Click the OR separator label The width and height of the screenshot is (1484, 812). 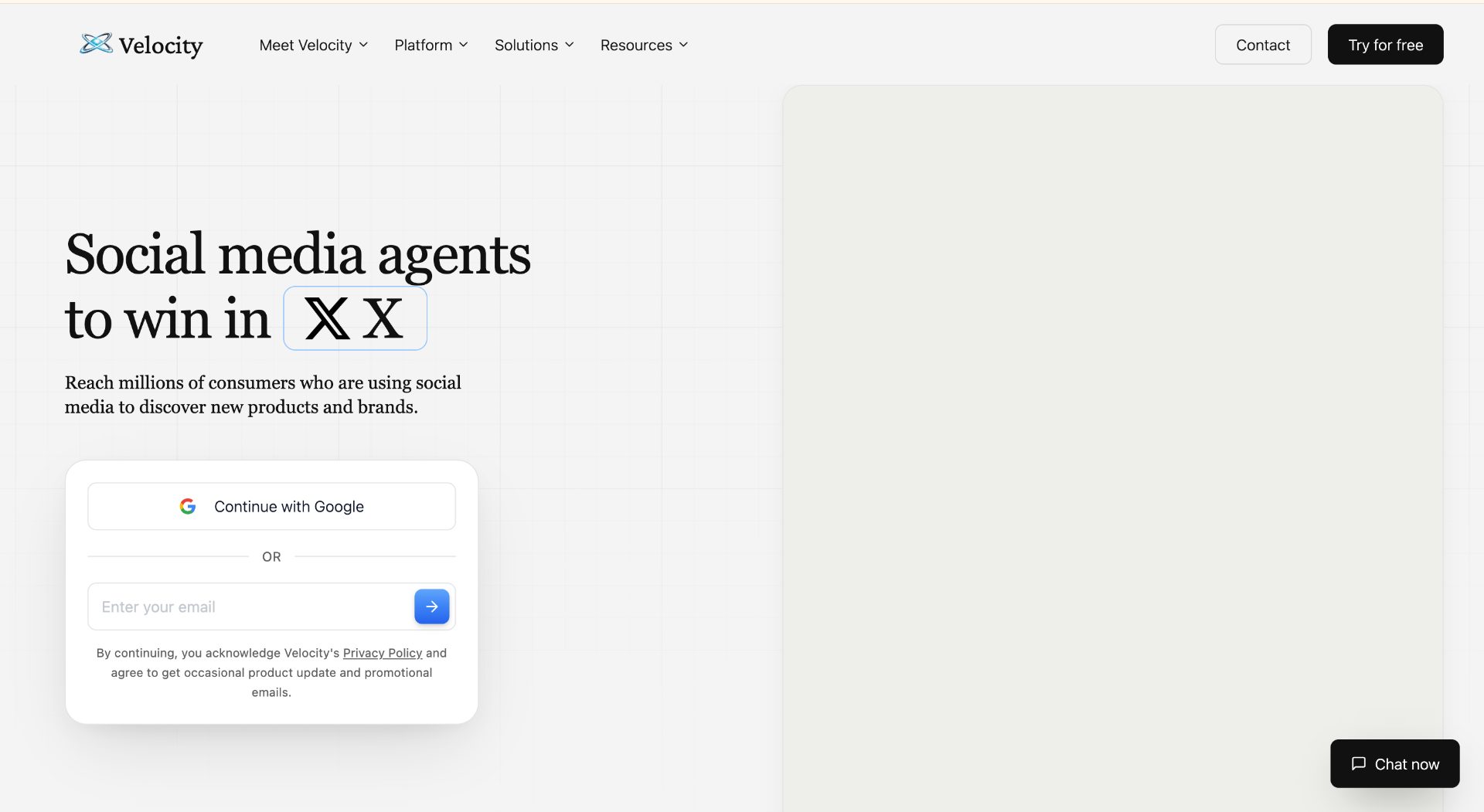point(271,556)
